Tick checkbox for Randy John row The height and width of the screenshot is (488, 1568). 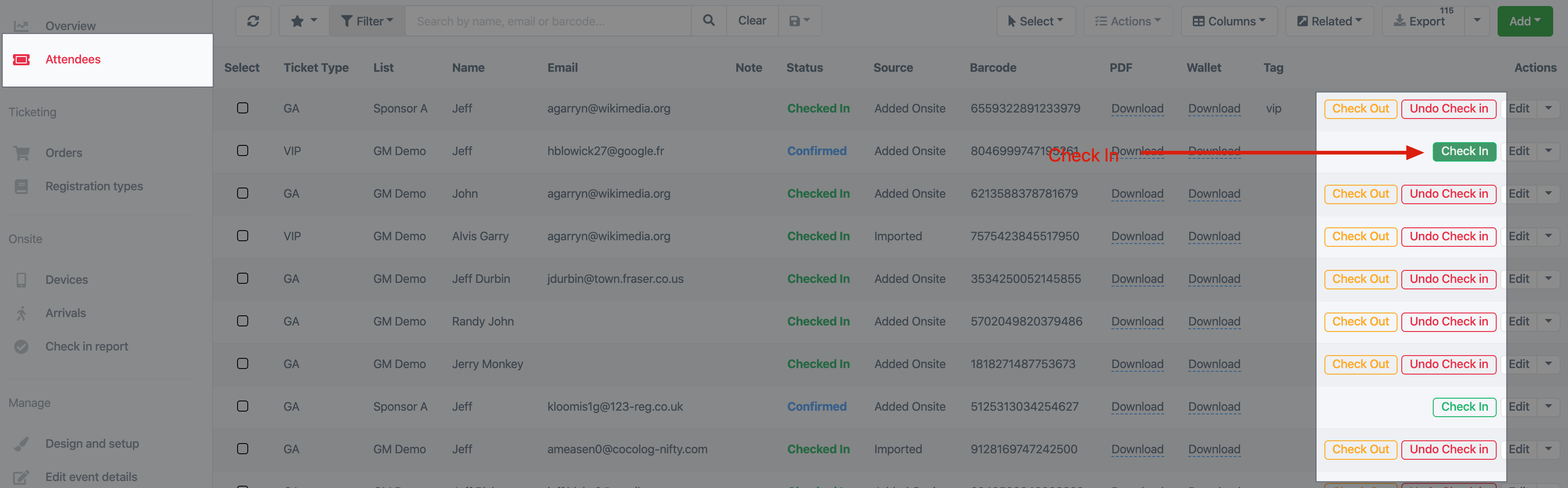tap(242, 321)
